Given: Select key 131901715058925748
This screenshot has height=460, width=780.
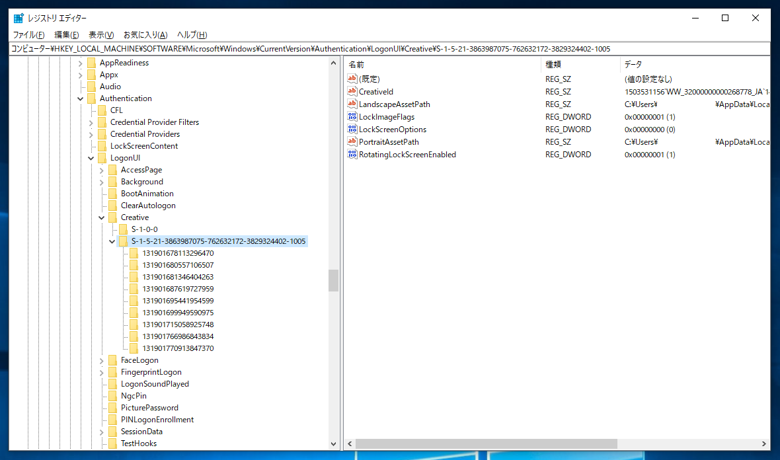Looking at the screenshot, I should pos(178,325).
